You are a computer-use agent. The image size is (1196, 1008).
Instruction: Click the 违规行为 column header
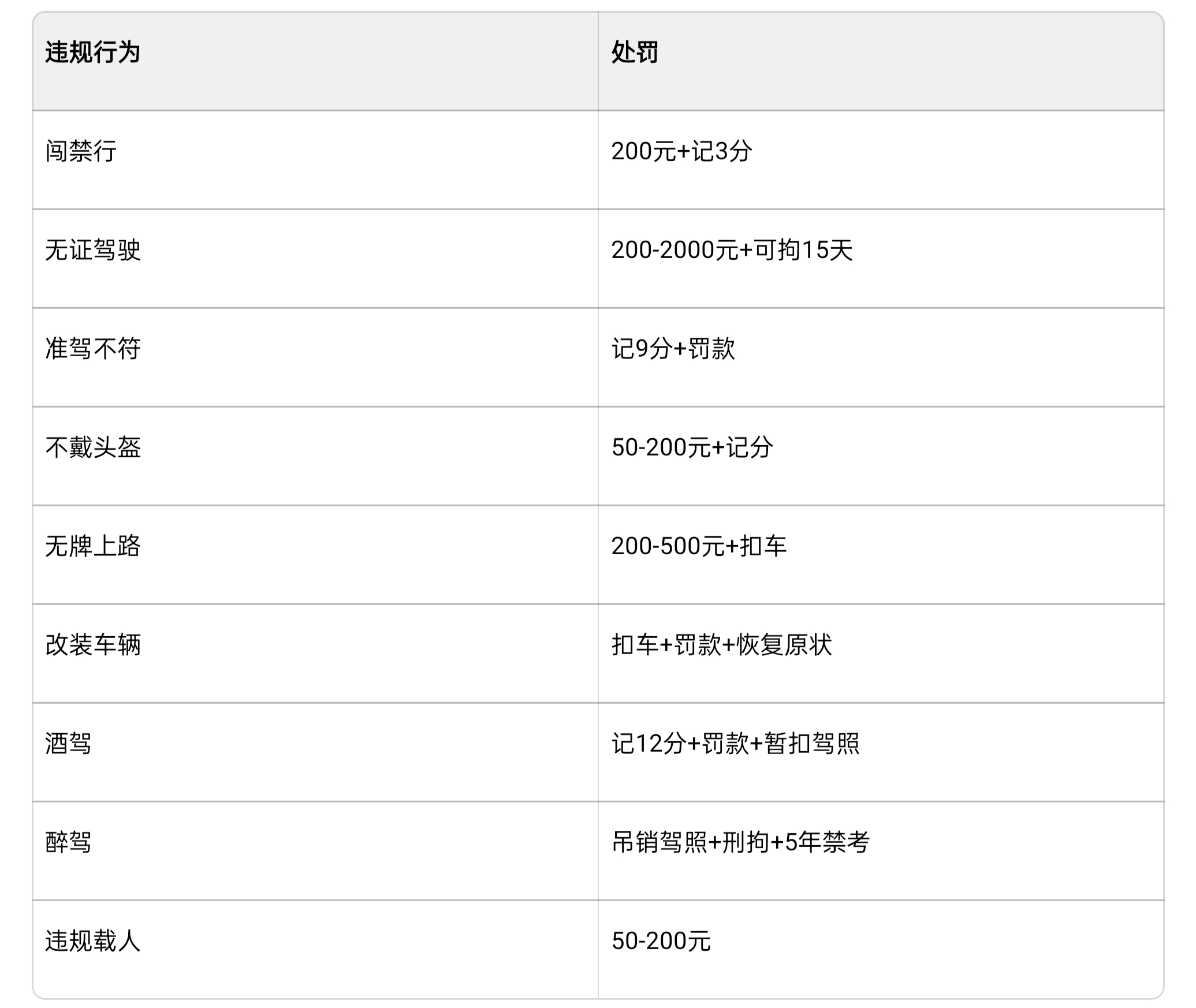tap(93, 53)
